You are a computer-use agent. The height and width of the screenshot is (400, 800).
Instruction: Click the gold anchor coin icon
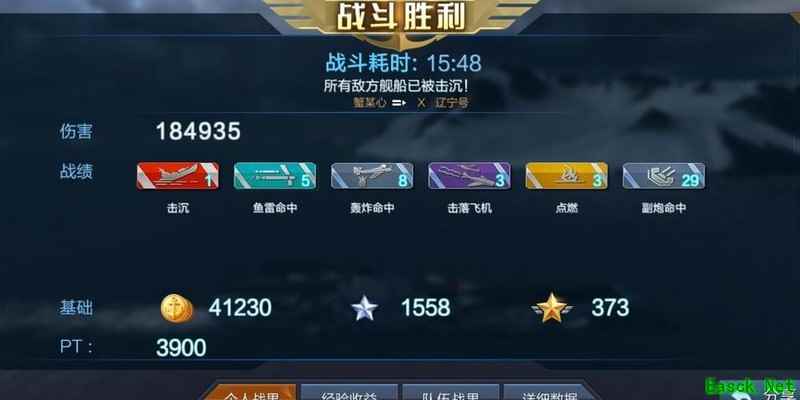(177, 308)
